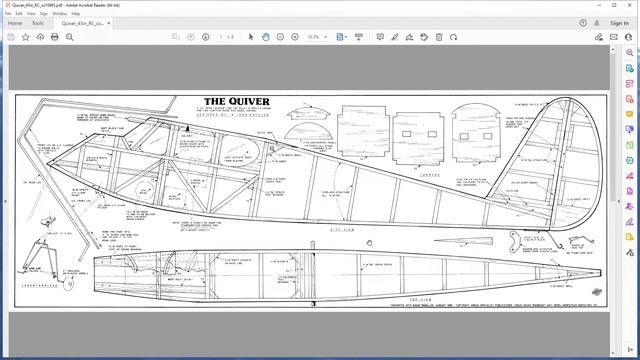Viewport: 640px width, 360px height.
Task: Activate the Hand pan tool
Action: pos(266,37)
